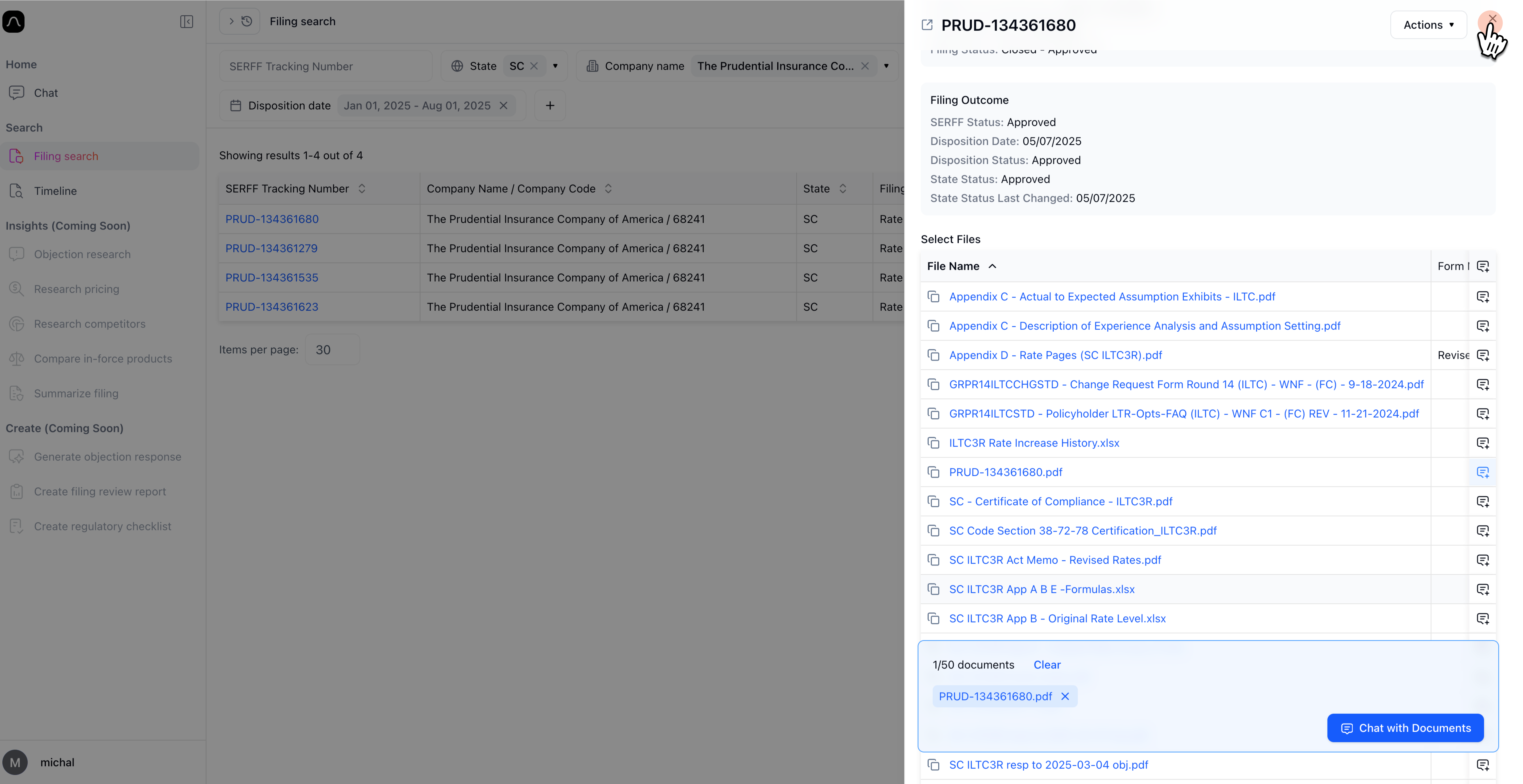This screenshot has height=784, width=1523.
Task: Click the SERFF Tracking Number input field
Action: (x=325, y=66)
